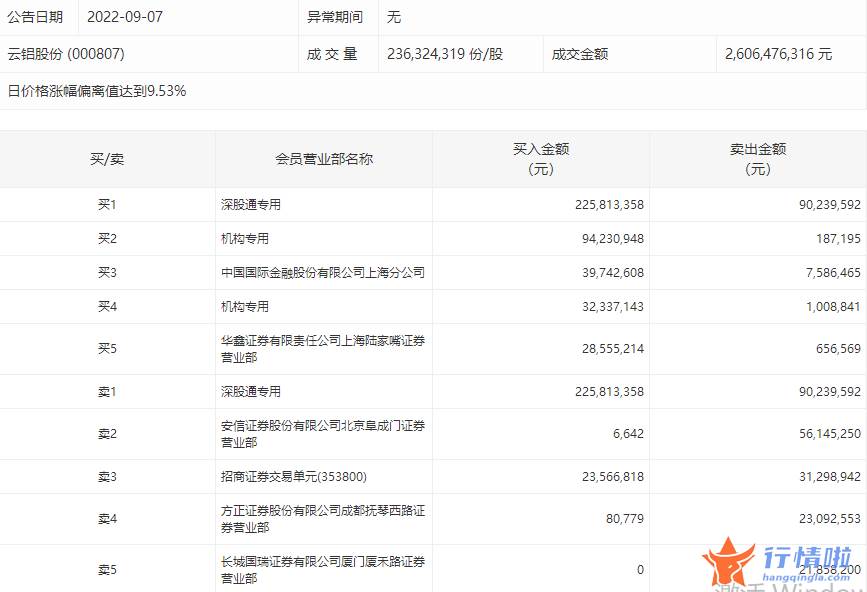Select the 卖3 row label

click(107, 476)
